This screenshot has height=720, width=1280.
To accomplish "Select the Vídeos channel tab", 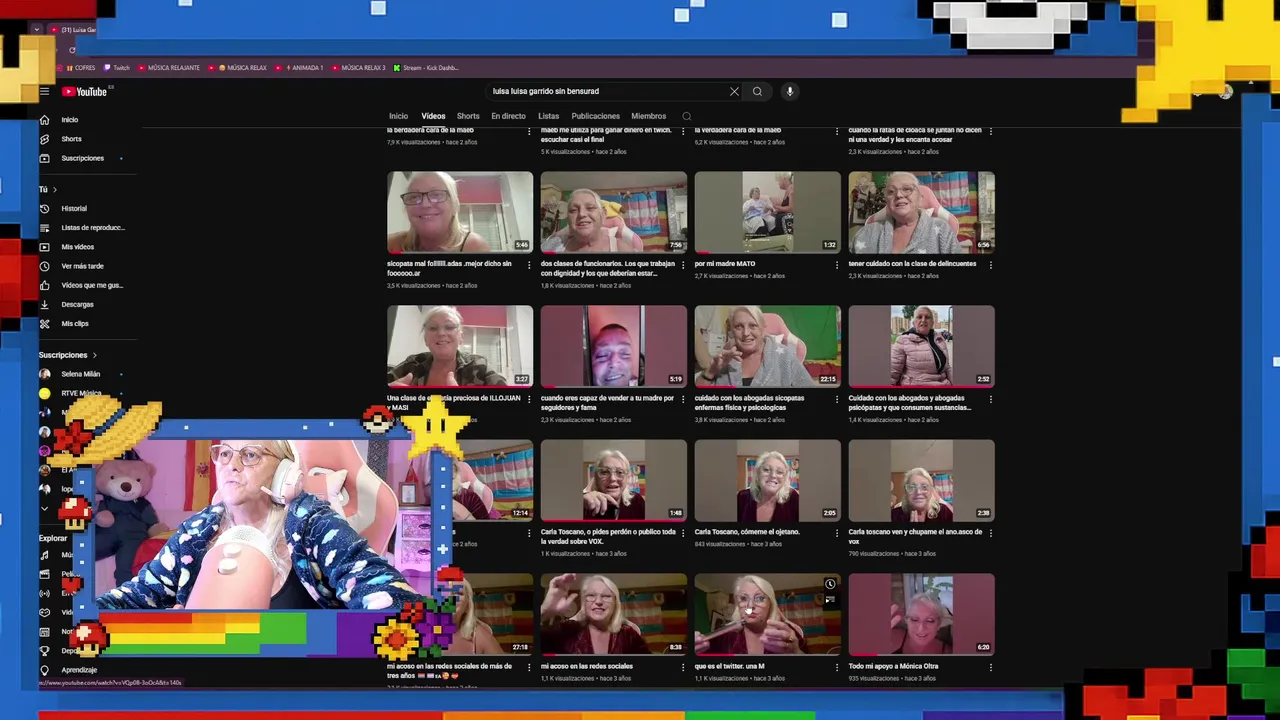I will pos(433,116).
